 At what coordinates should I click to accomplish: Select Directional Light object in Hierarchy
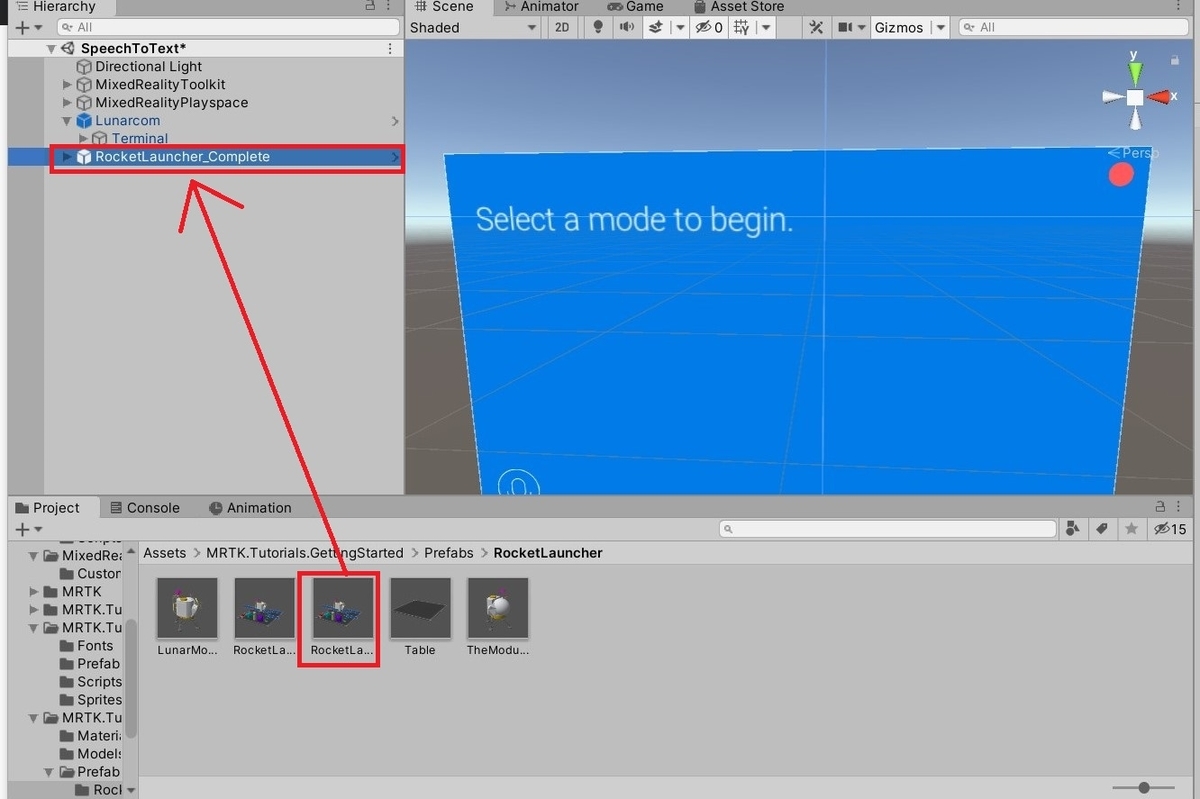tap(149, 67)
